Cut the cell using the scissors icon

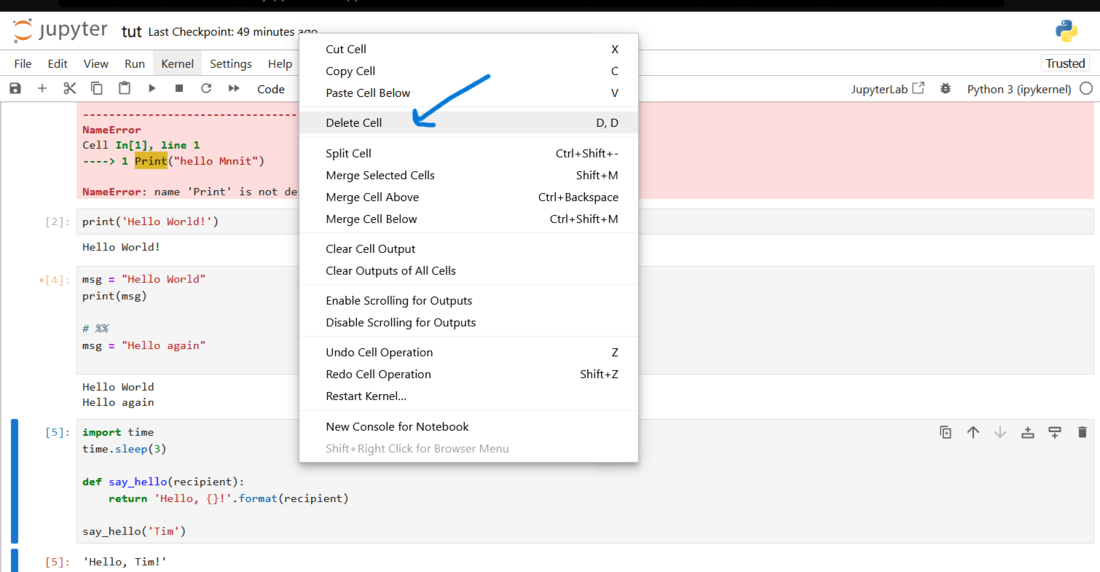pos(69,89)
